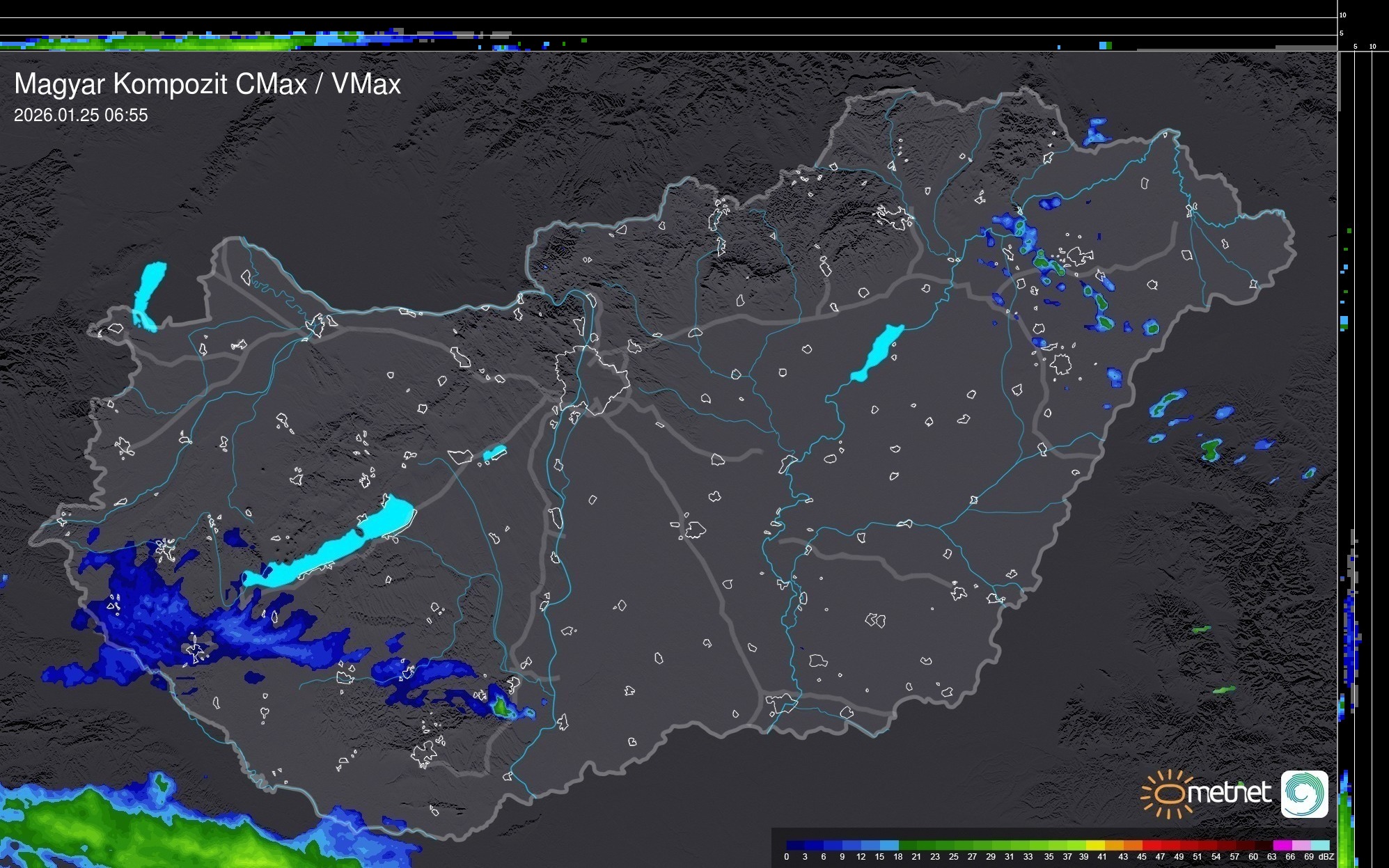Click the metnet wordmark text
Screen dimensions: 1389x868
tap(1229, 792)
